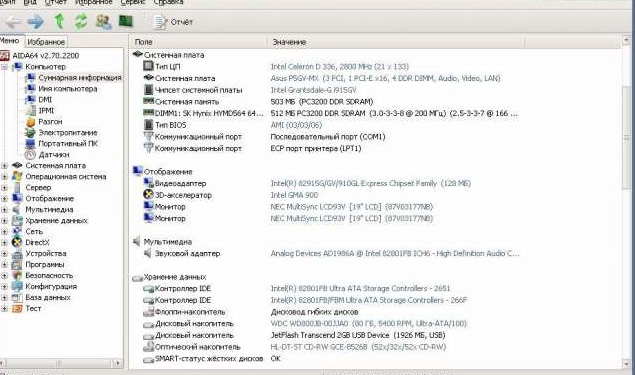Click the Конфигурация tree icon

[17, 286]
